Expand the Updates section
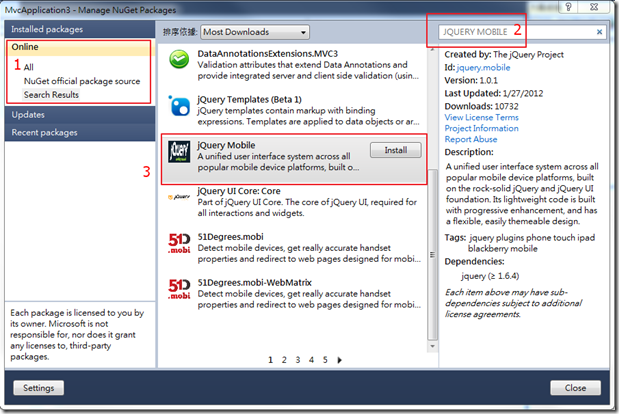 (80, 115)
